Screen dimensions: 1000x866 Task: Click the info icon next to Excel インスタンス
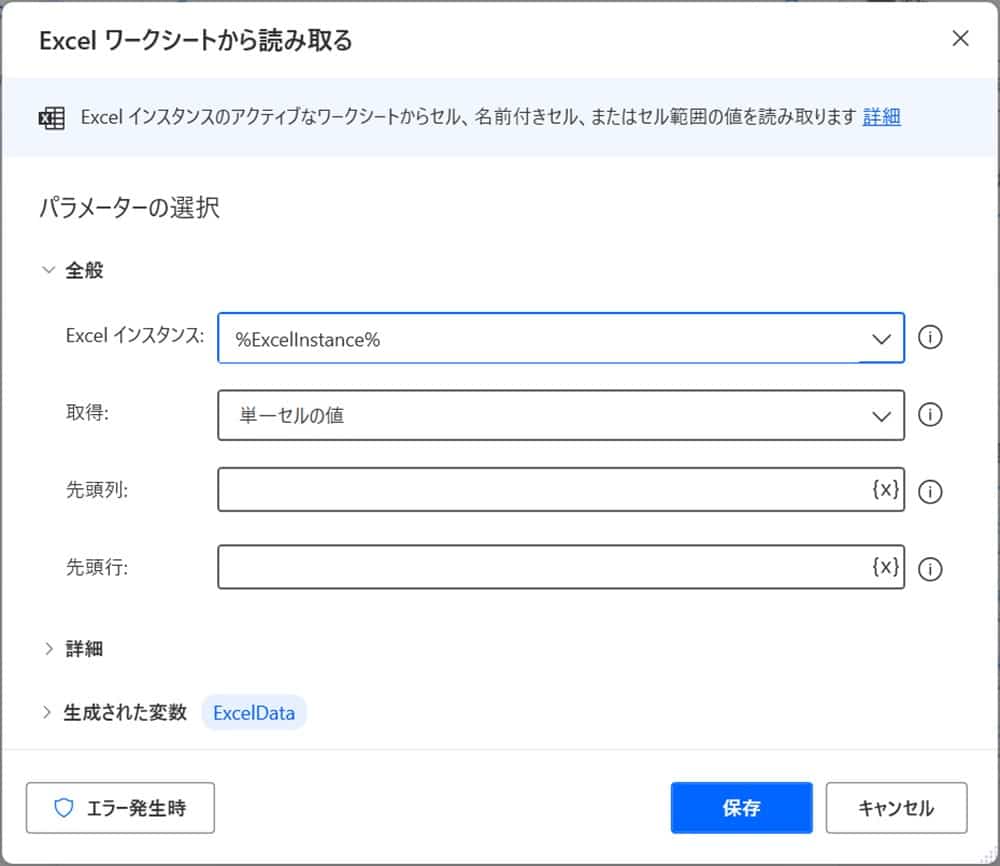[x=930, y=338]
